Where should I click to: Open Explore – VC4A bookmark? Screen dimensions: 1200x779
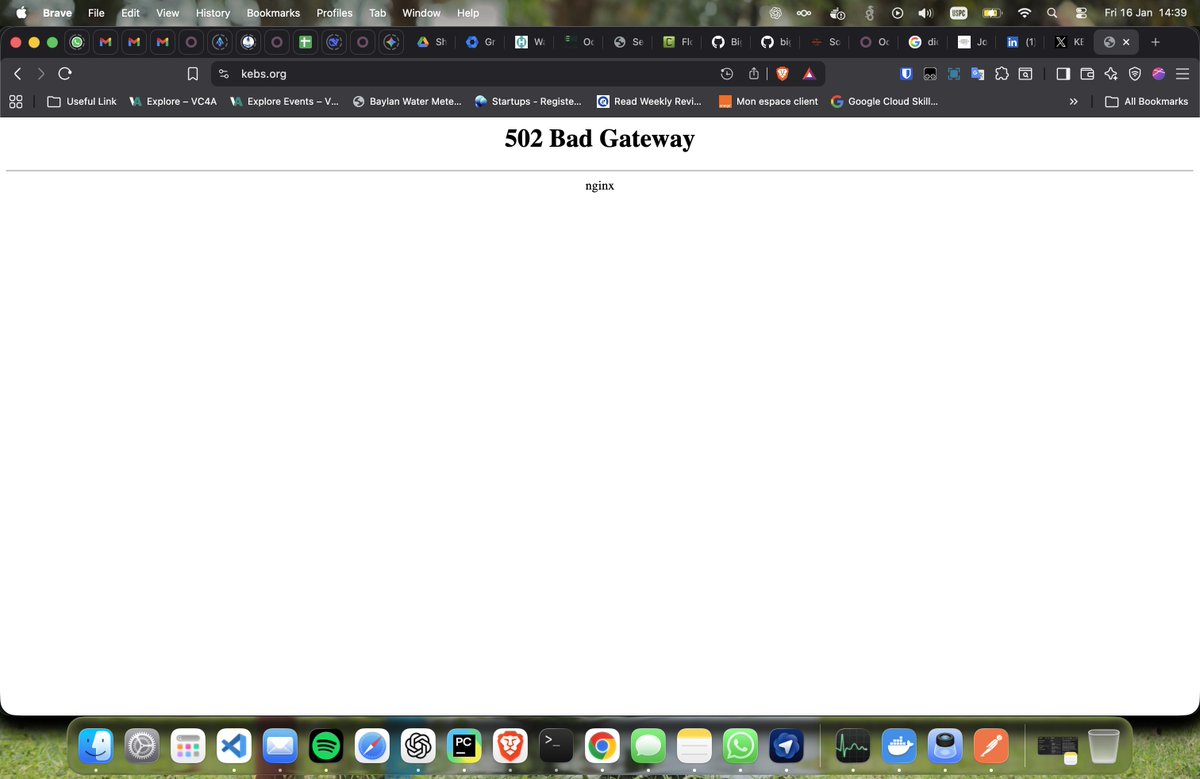coord(173,101)
